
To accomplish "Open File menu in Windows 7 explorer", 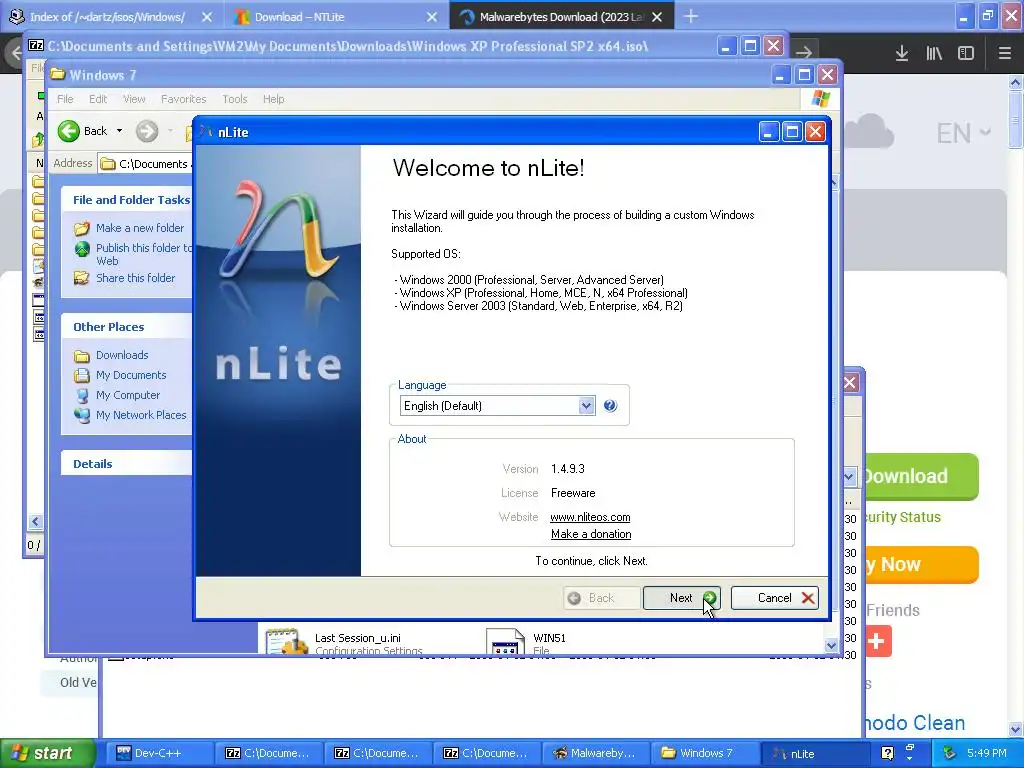I will click(65, 99).
